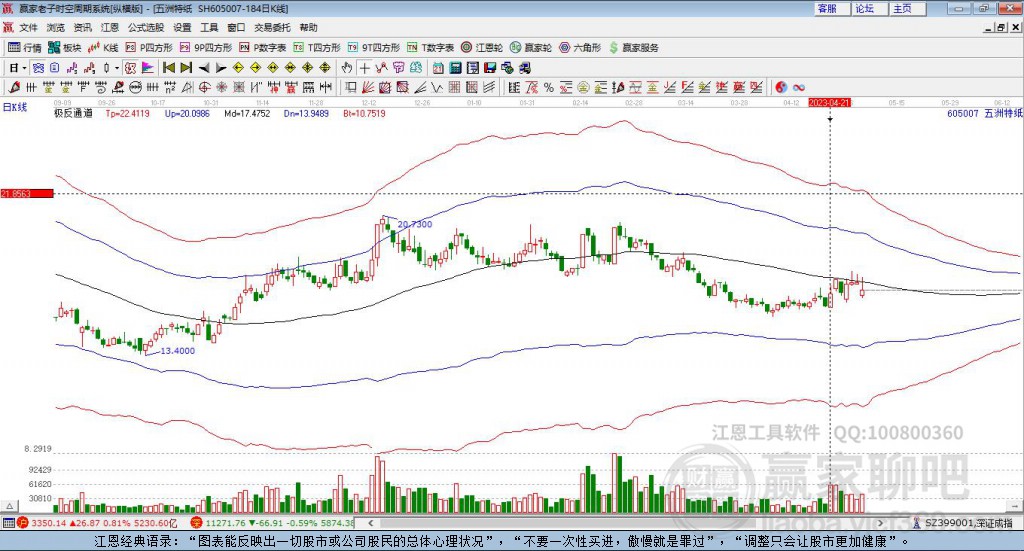Switch to K线 chart view
This screenshot has height=551, width=1024.
[103, 48]
